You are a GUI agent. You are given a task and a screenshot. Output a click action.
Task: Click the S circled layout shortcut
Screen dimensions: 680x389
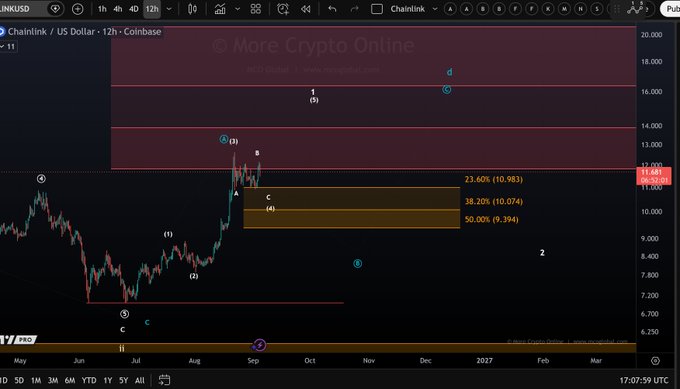597,9
